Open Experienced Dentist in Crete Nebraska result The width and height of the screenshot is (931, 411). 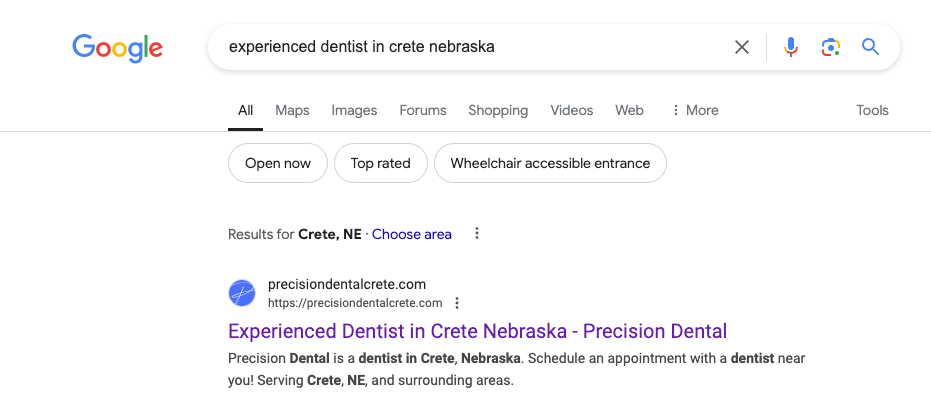click(x=477, y=331)
